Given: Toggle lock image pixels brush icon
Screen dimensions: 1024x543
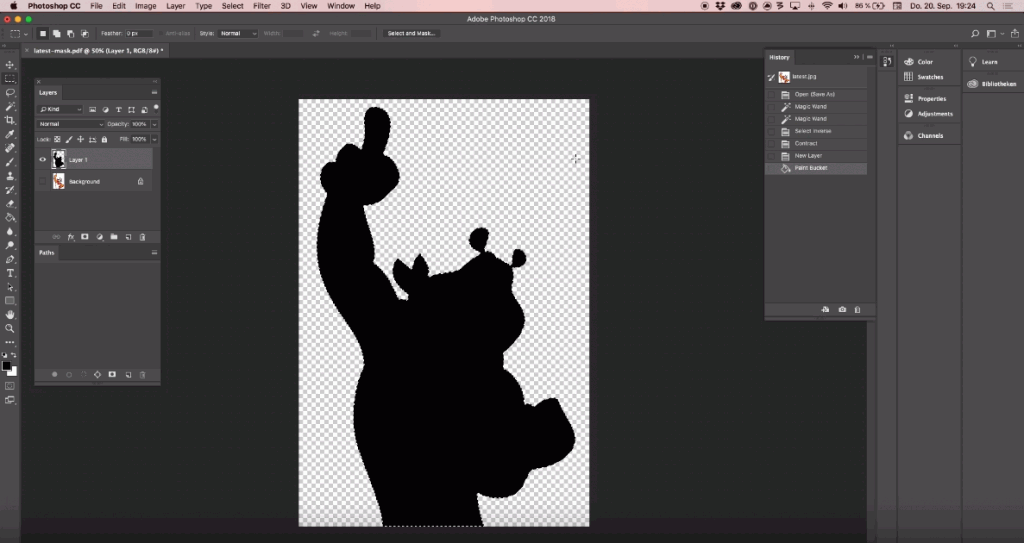Looking at the screenshot, I should pos(69,139).
